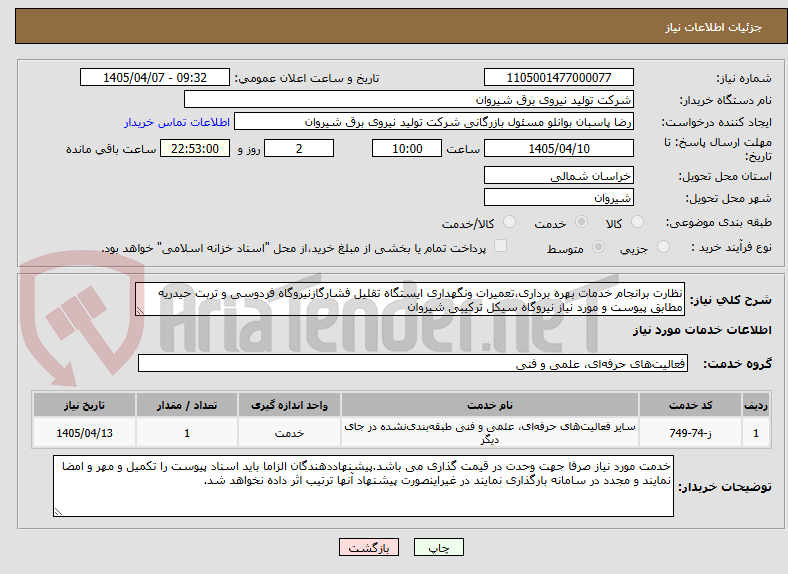Screen dimensions: 788x574
Task: Click the نوع فرآیند خرید label
Action: click(731, 247)
